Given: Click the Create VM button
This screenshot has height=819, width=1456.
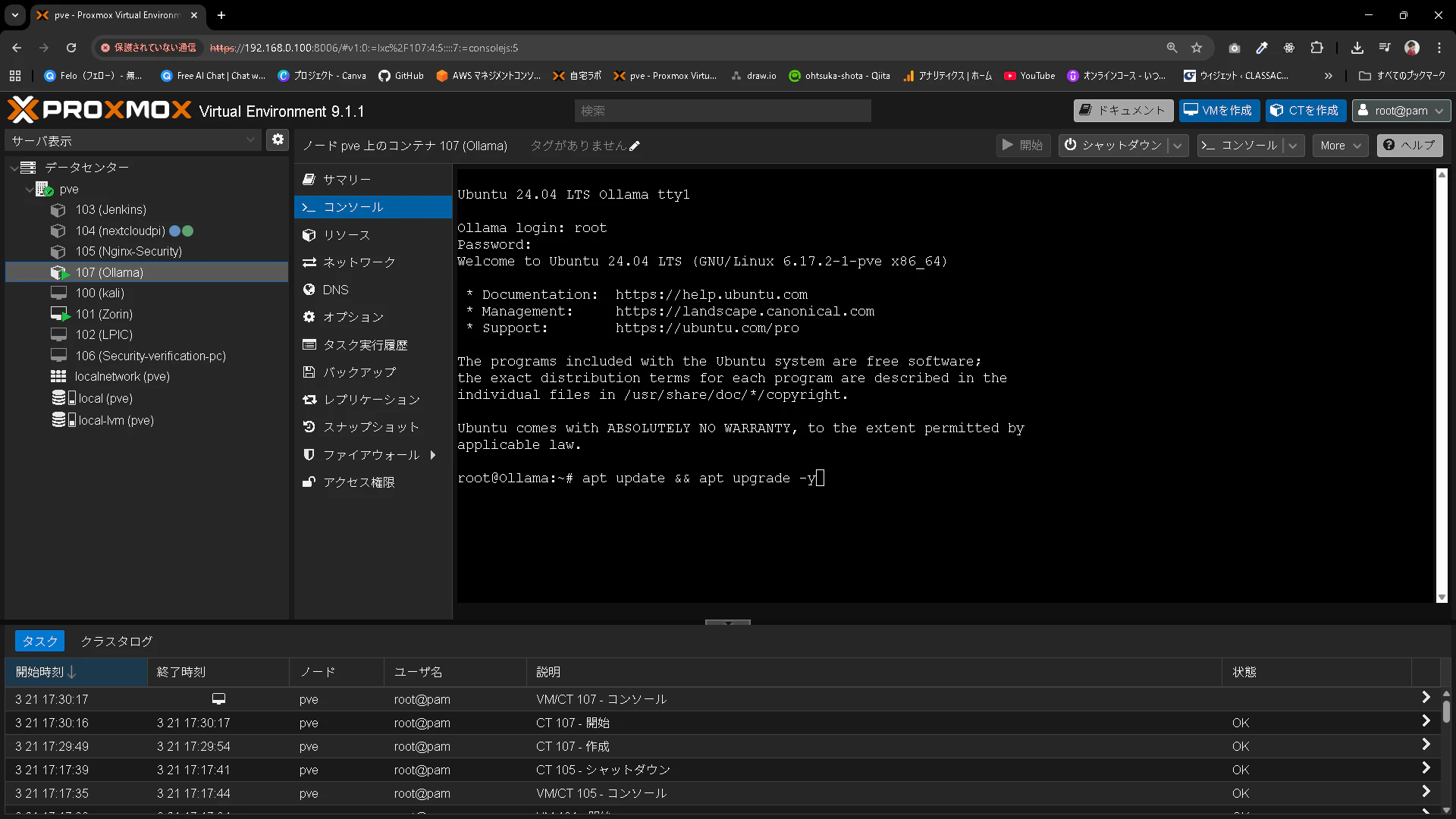Looking at the screenshot, I should point(1219,111).
